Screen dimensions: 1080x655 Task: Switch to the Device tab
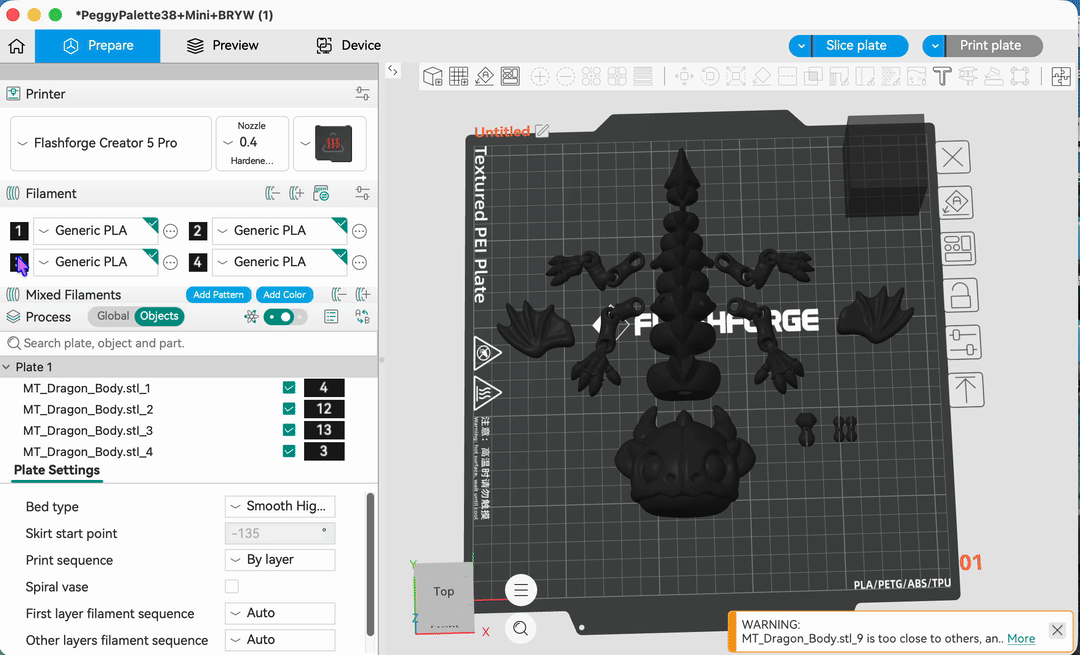pos(348,45)
